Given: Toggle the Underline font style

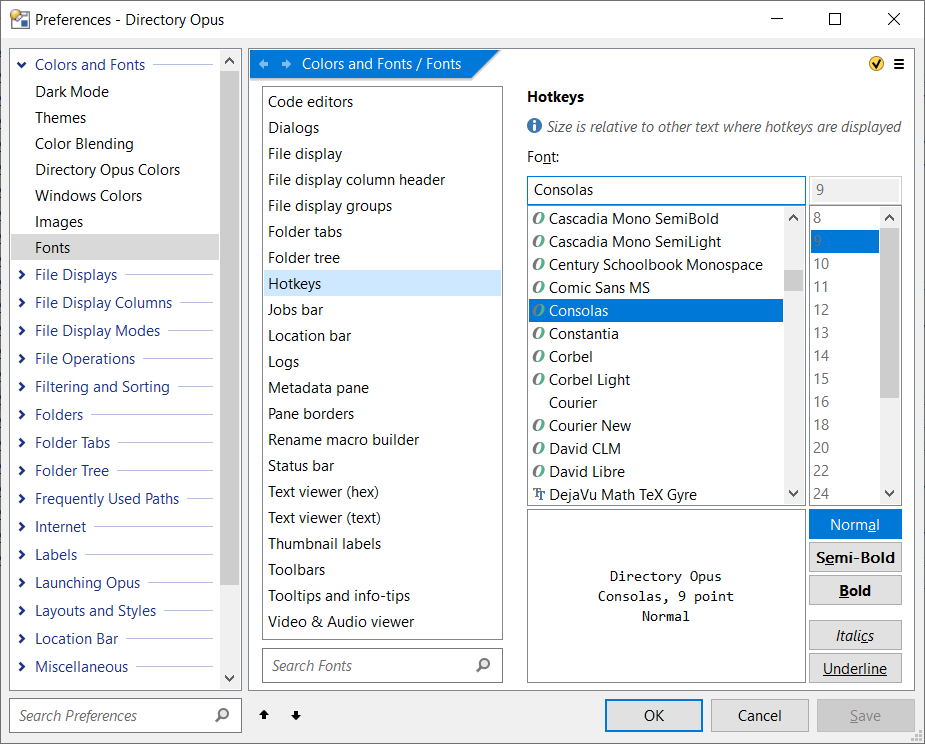Looking at the screenshot, I should (x=855, y=668).
